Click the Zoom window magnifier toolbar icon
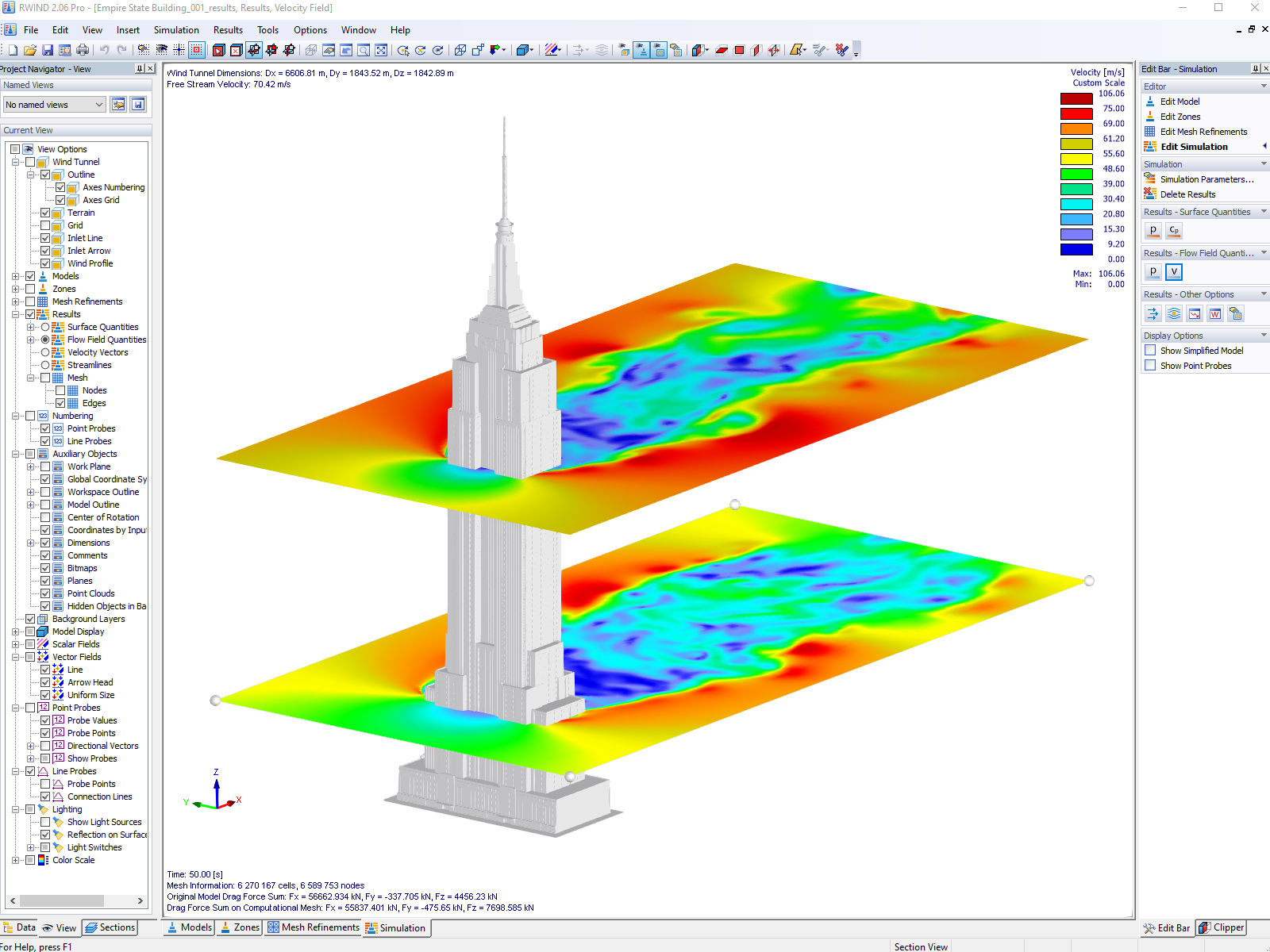Image resolution: width=1270 pixels, height=952 pixels. coord(364,50)
